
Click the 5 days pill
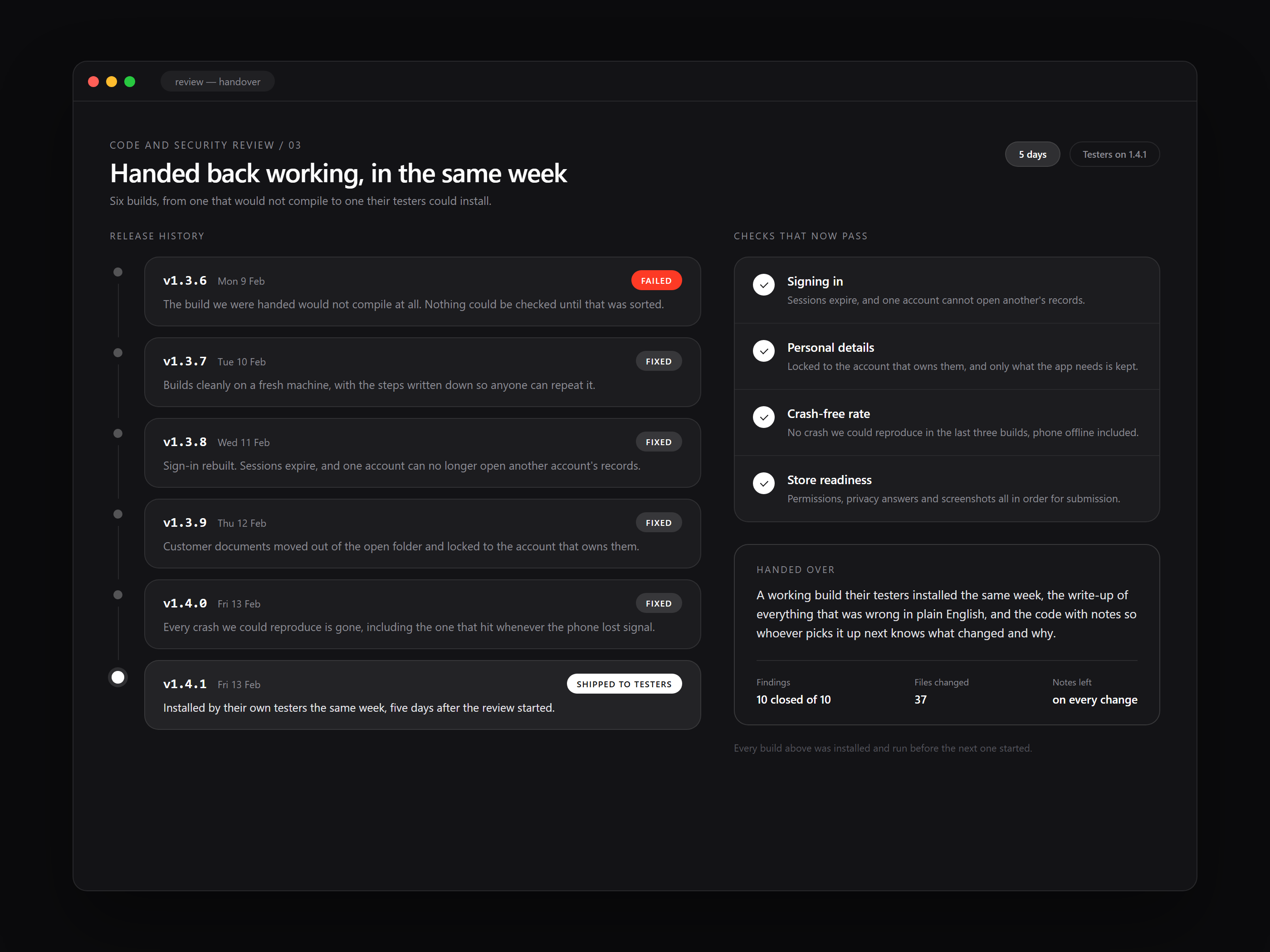click(1032, 155)
